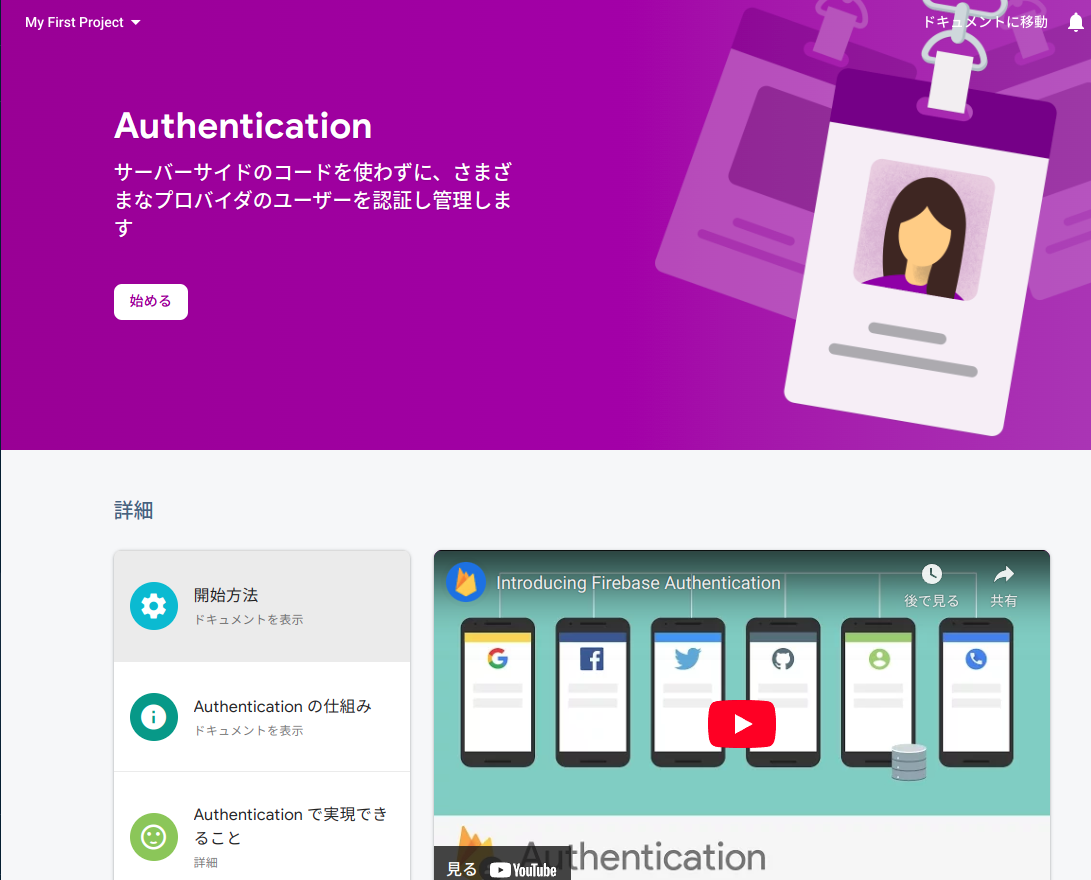Open the ドキュメントに移動 link

pyautogui.click(x=985, y=22)
